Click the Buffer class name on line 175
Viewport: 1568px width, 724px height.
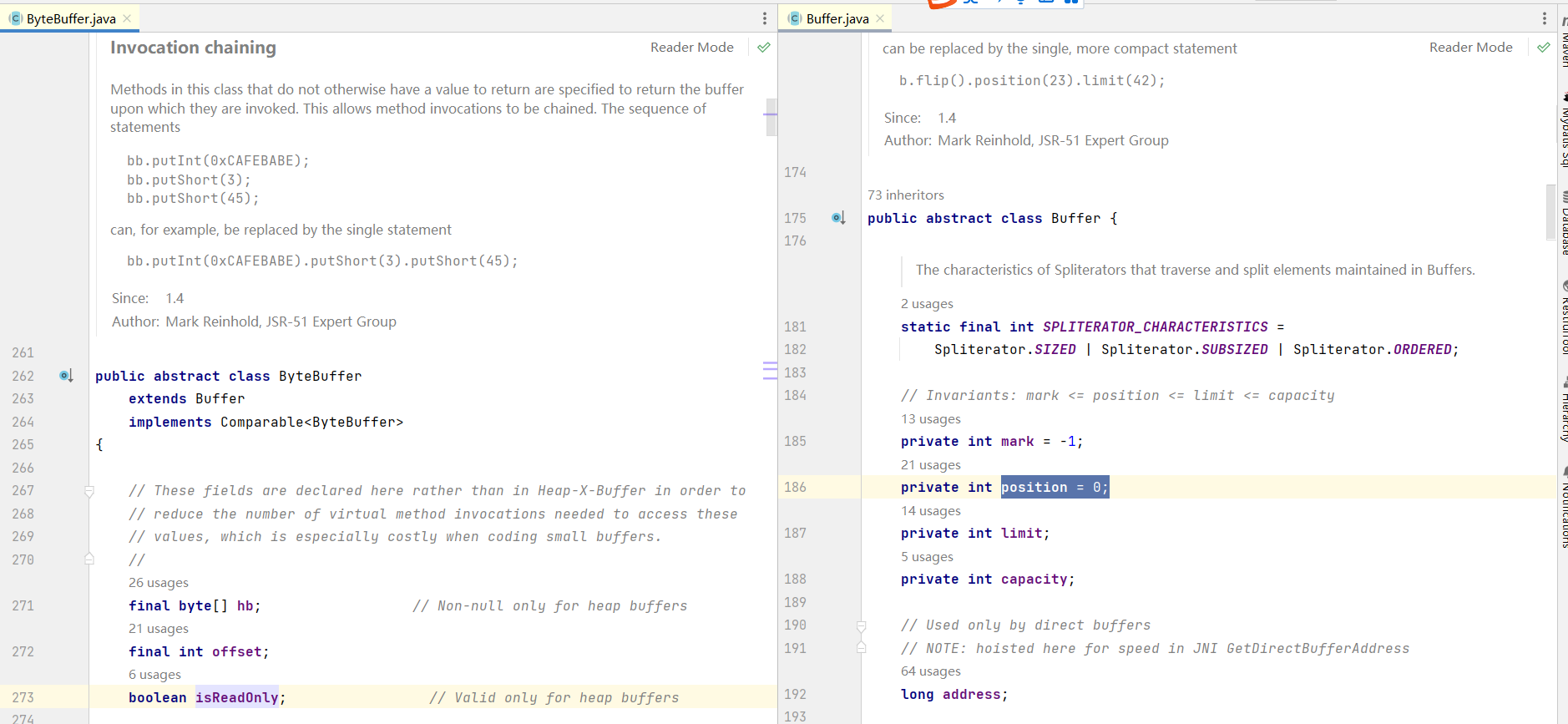click(1075, 219)
